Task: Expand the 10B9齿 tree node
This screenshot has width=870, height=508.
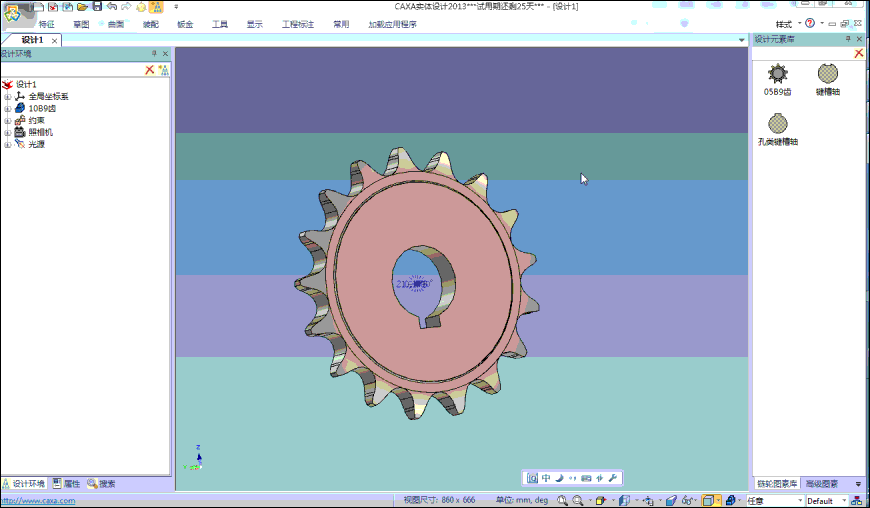Action: pyautogui.click(x=7, y=109)
